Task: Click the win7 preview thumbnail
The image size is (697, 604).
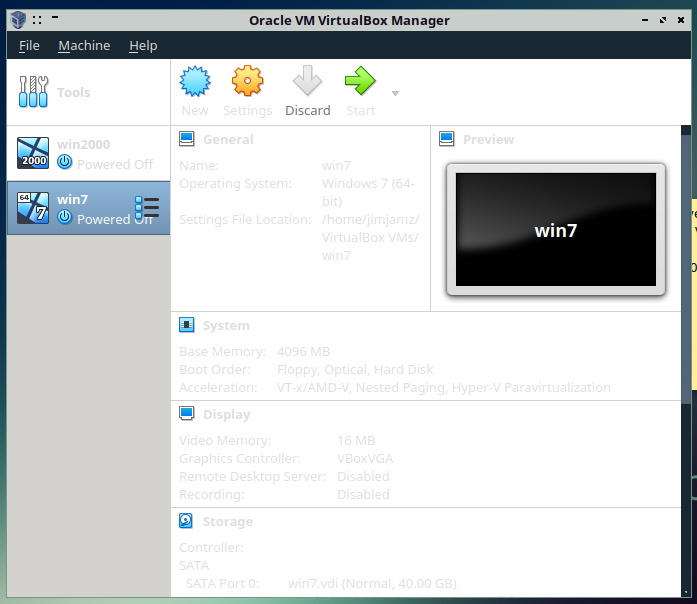Action: click(x=556, y=229)
